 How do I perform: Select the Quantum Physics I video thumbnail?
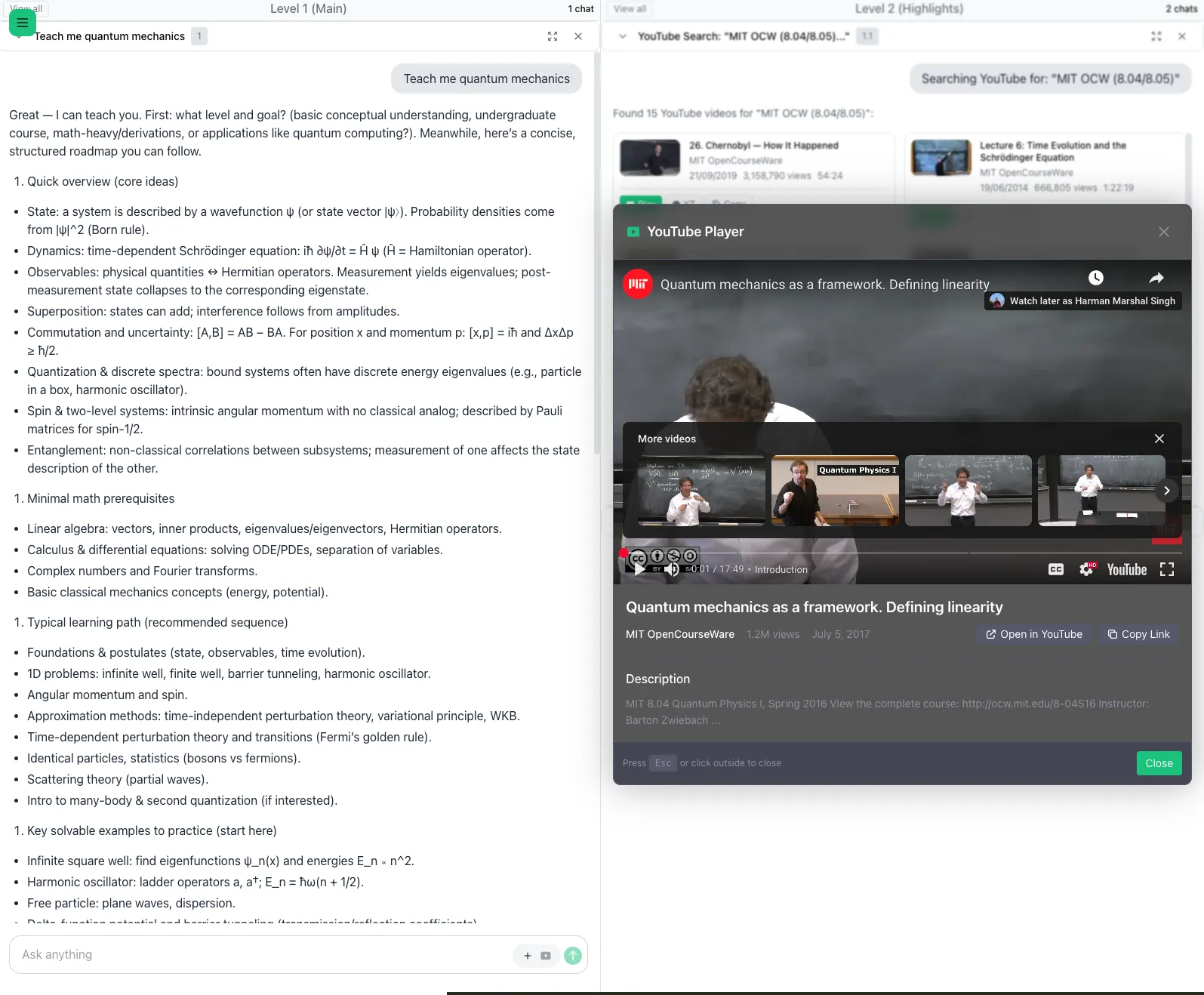click(835, 491)
